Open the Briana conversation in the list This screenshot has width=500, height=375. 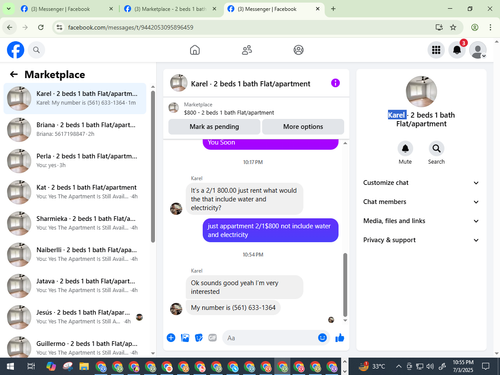75,129
